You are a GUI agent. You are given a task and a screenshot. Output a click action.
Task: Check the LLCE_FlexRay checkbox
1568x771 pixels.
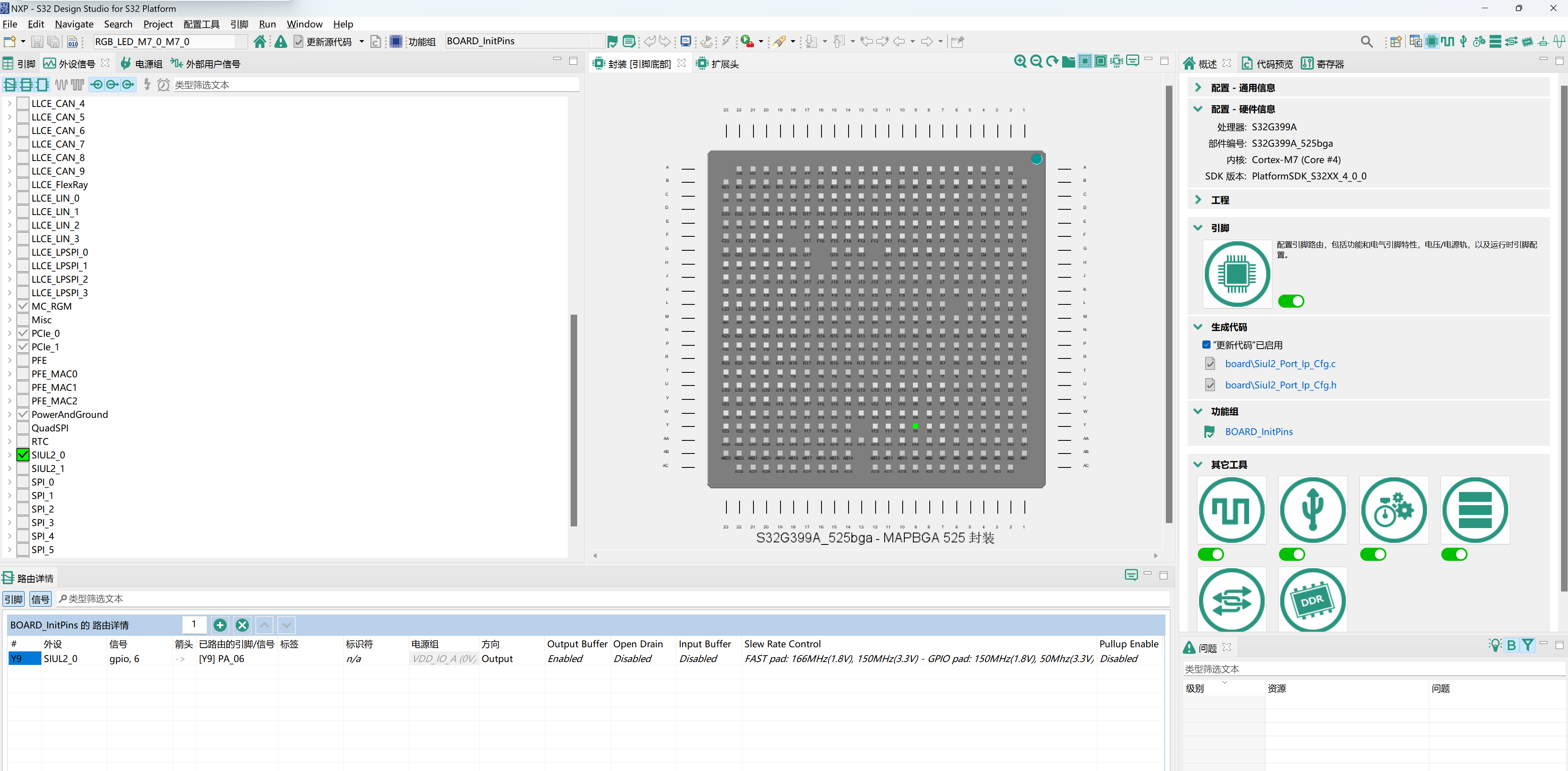coord(23,185)
